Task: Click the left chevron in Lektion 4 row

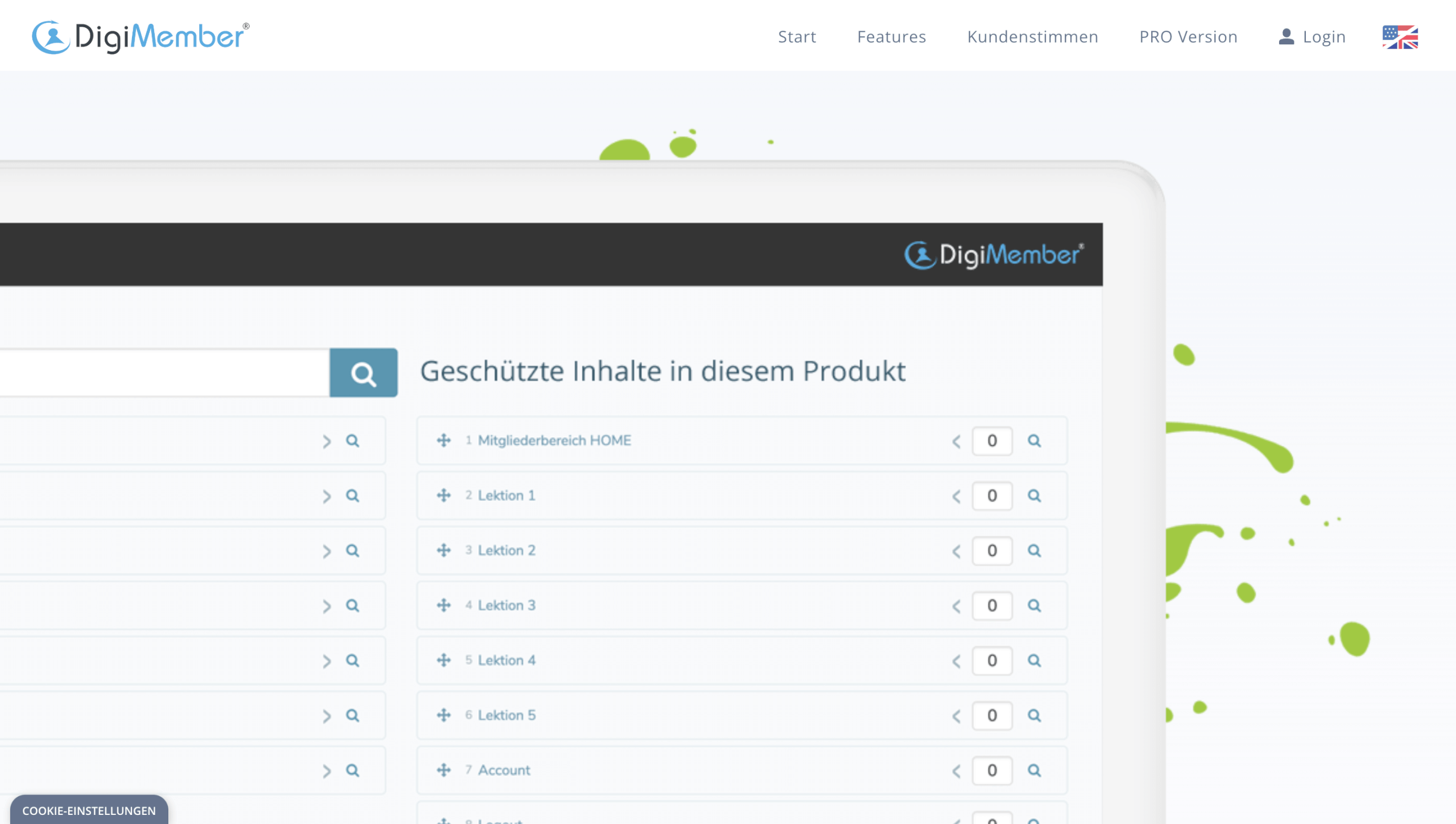Action: point(956,661)
